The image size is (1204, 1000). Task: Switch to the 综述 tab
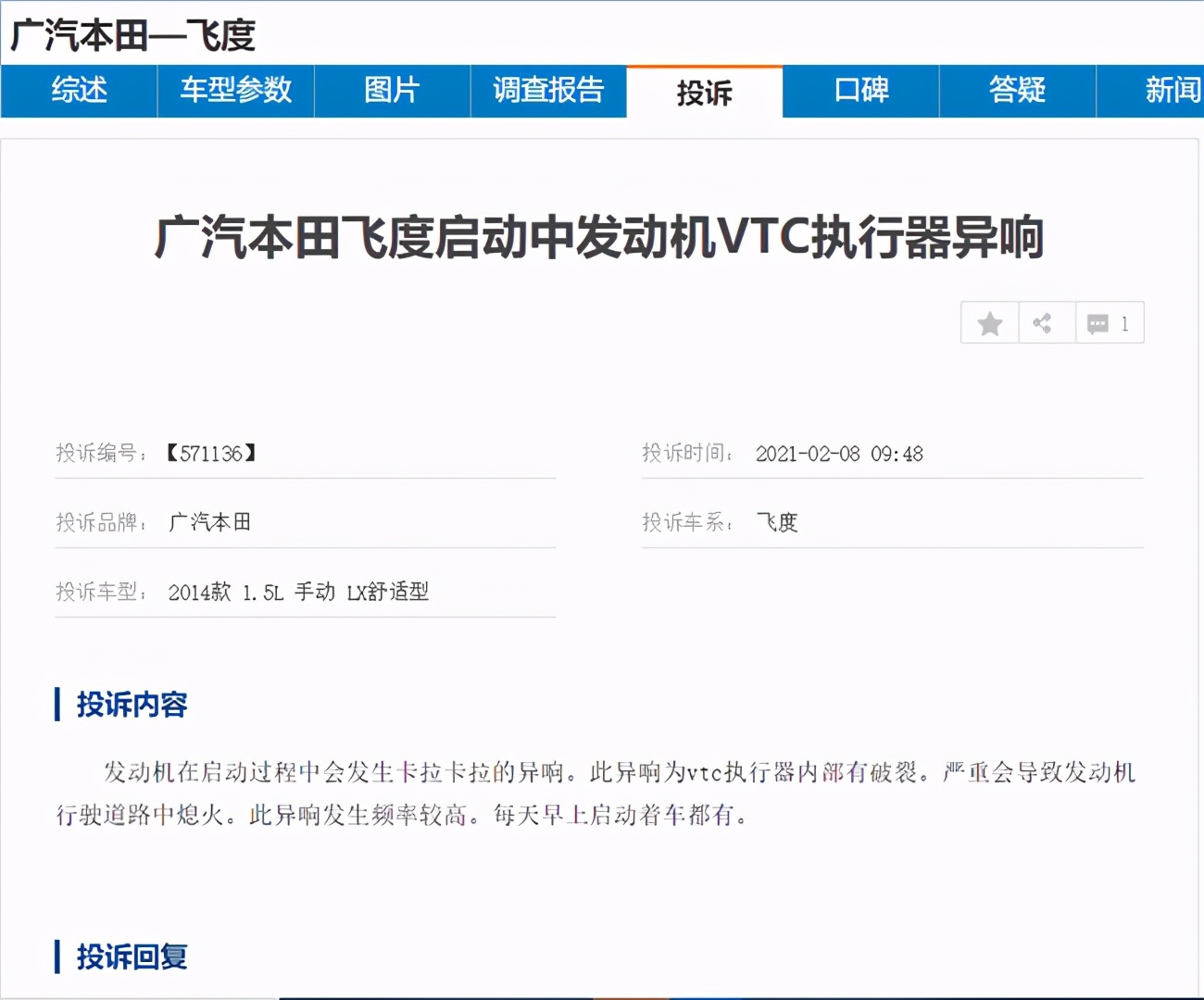[77, 91]
